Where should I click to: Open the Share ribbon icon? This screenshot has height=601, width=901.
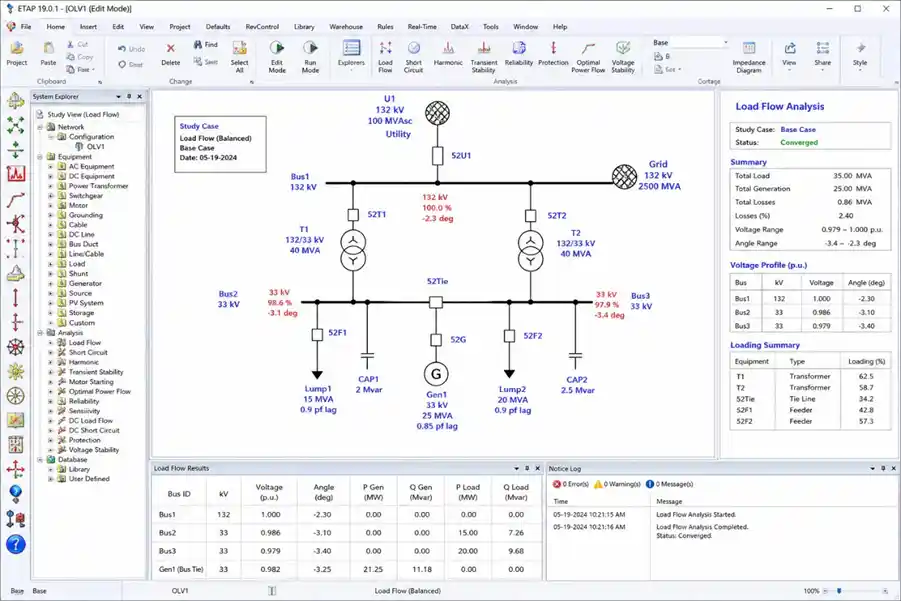click(x=822, y=55)
